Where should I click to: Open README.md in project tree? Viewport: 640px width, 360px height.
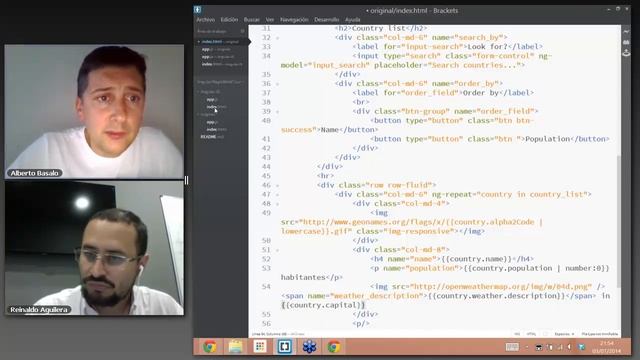pos(212,137)
